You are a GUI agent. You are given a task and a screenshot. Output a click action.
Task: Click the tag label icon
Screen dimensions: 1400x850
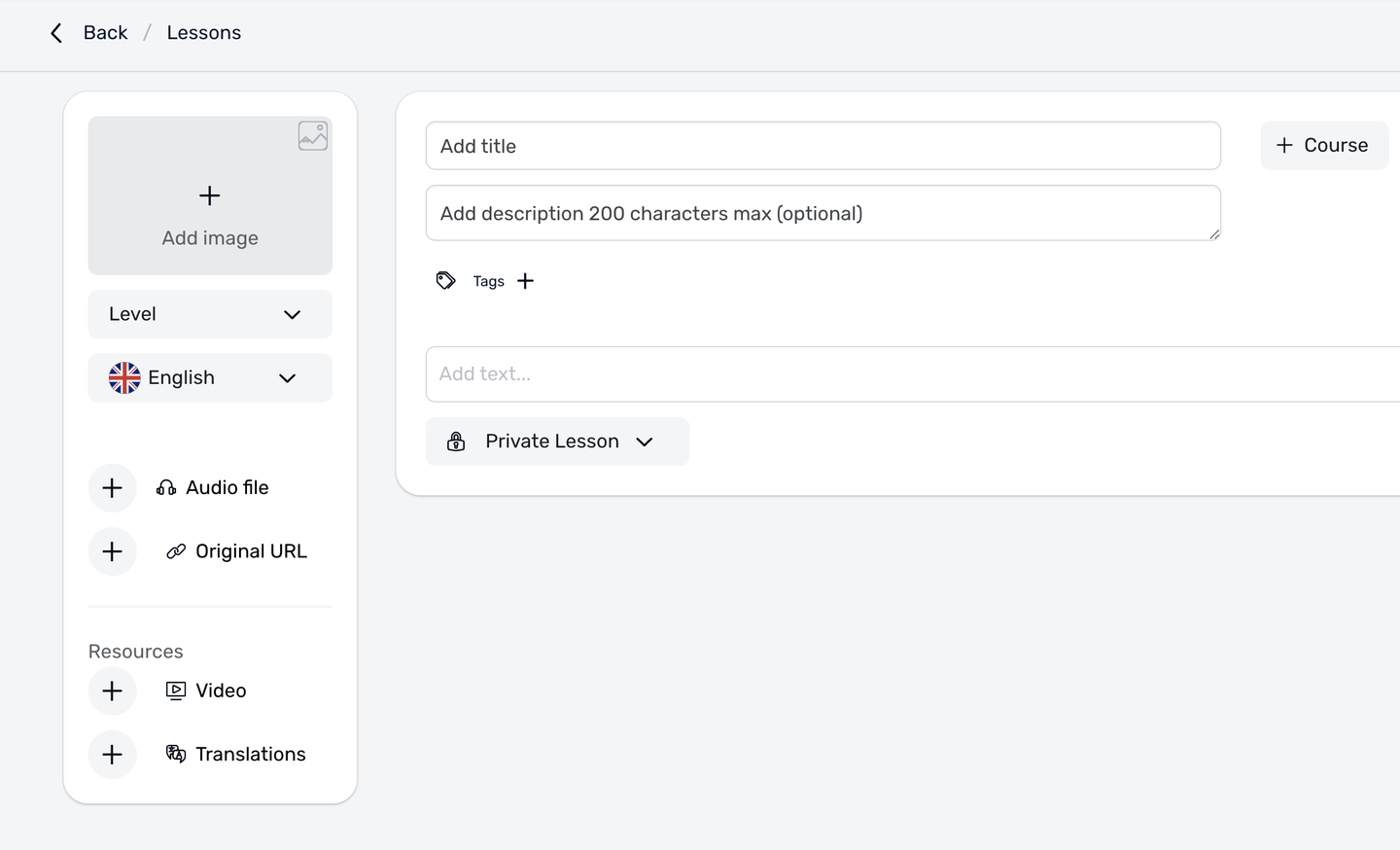coord(446,281)
